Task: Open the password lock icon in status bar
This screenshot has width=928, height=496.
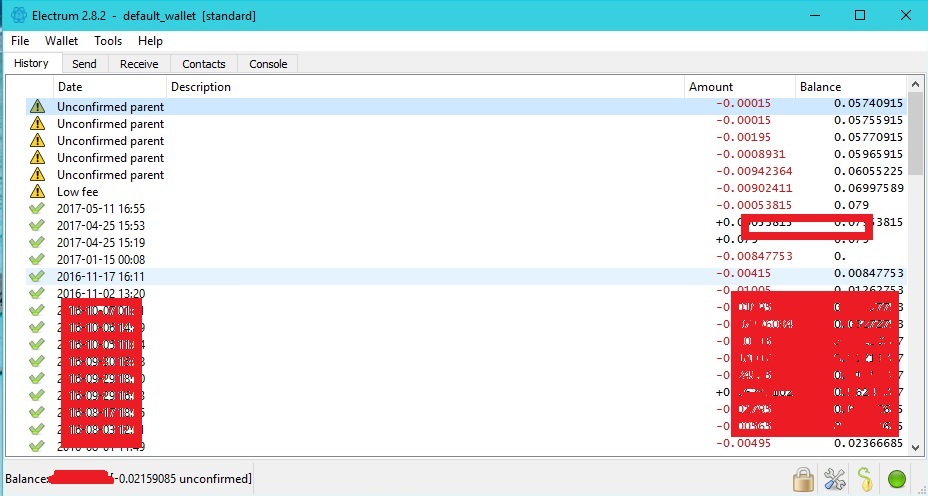Action: (x=803, y=478)
